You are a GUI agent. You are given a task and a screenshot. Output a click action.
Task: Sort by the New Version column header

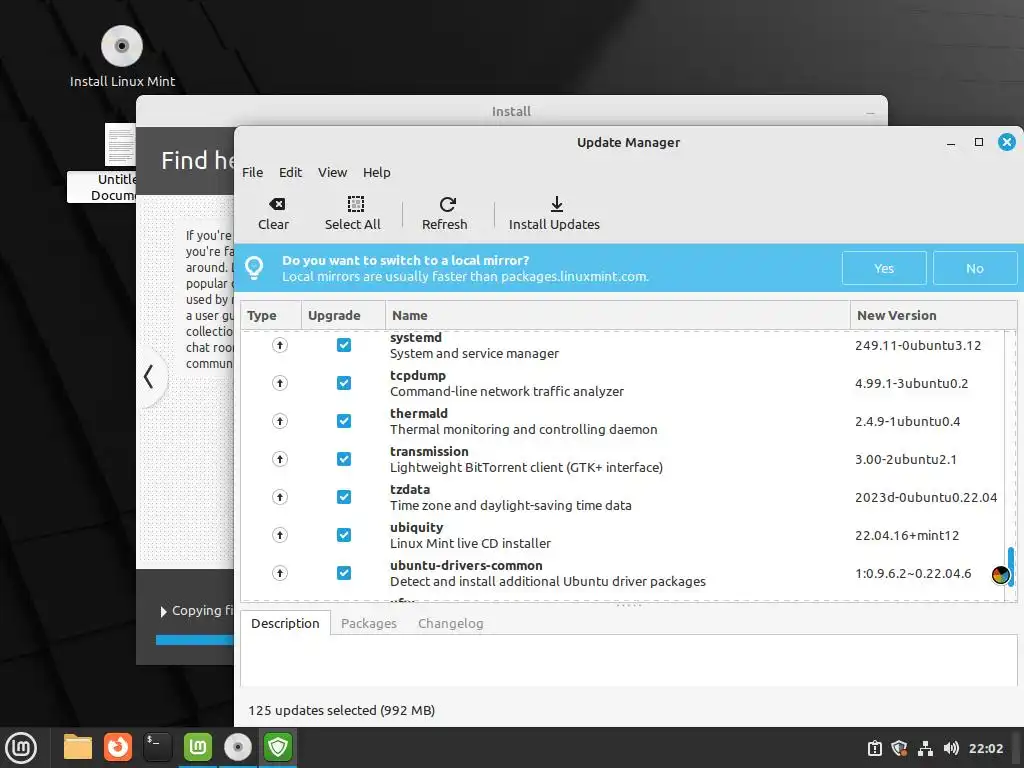[x=933, y=315]
